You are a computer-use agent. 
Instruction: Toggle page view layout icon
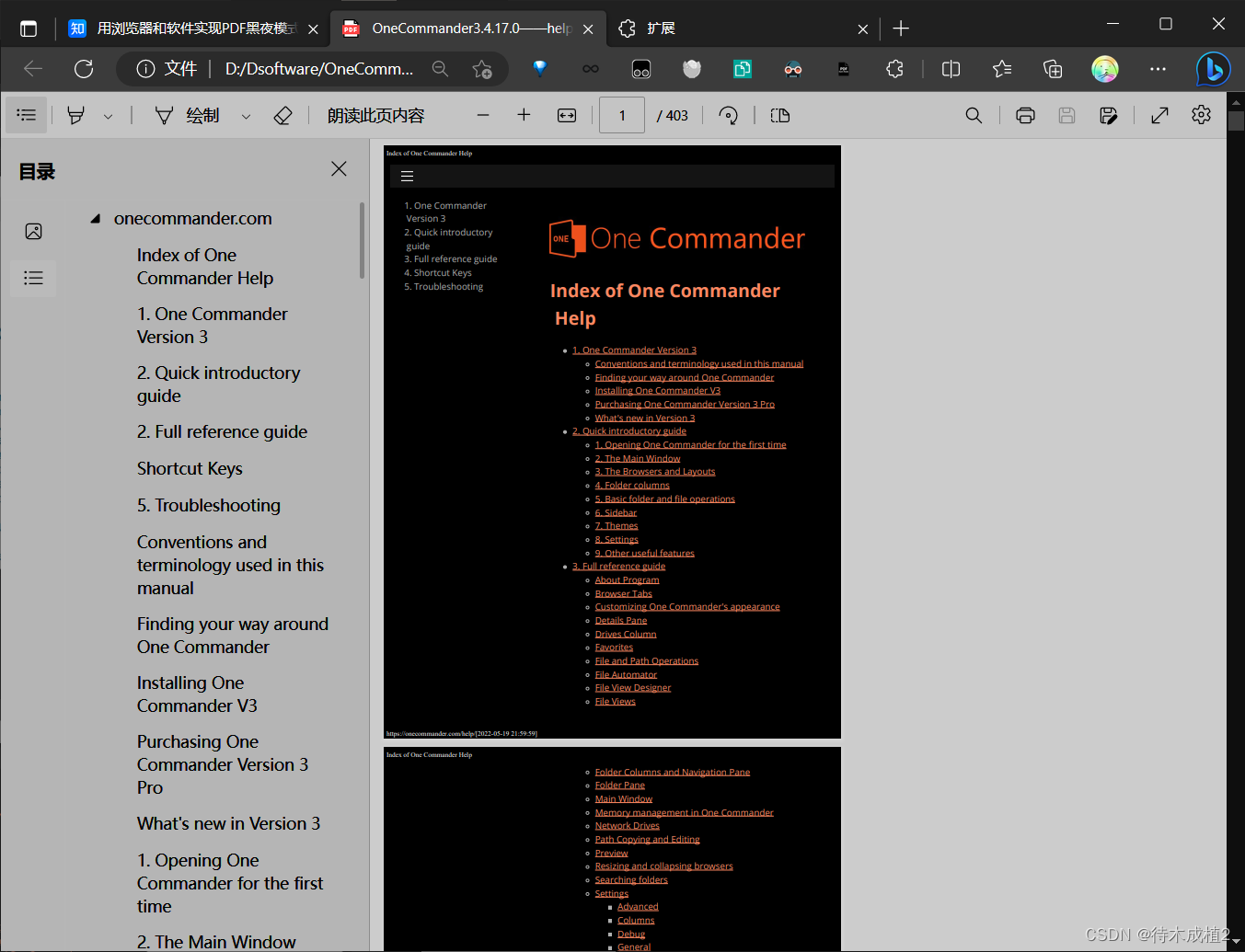[x=780, y=115]
